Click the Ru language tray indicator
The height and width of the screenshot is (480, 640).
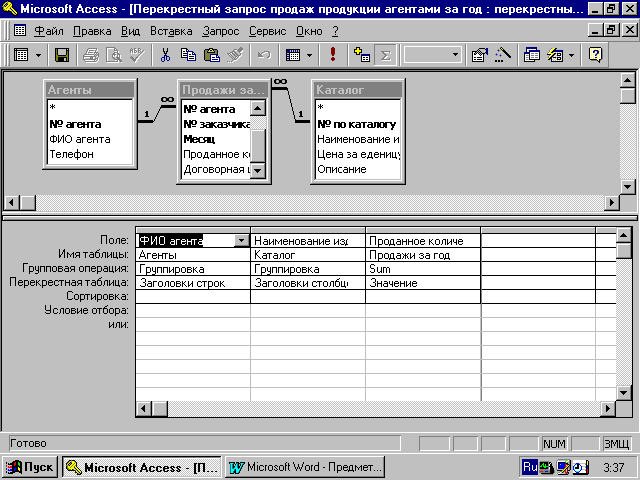point(530,467)
